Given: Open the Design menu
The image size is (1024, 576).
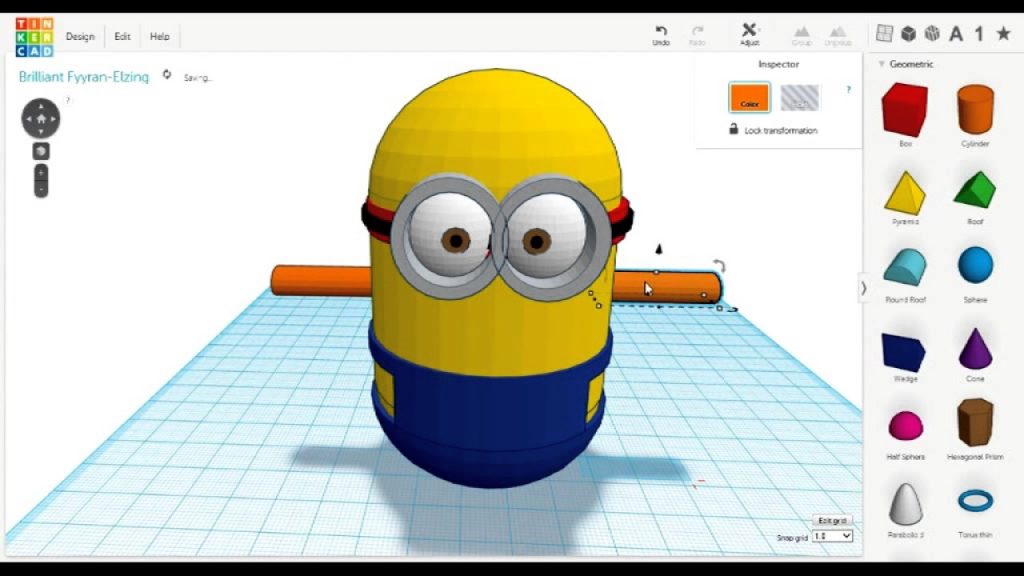Looking at the screenshot, I should coord(79,35).
